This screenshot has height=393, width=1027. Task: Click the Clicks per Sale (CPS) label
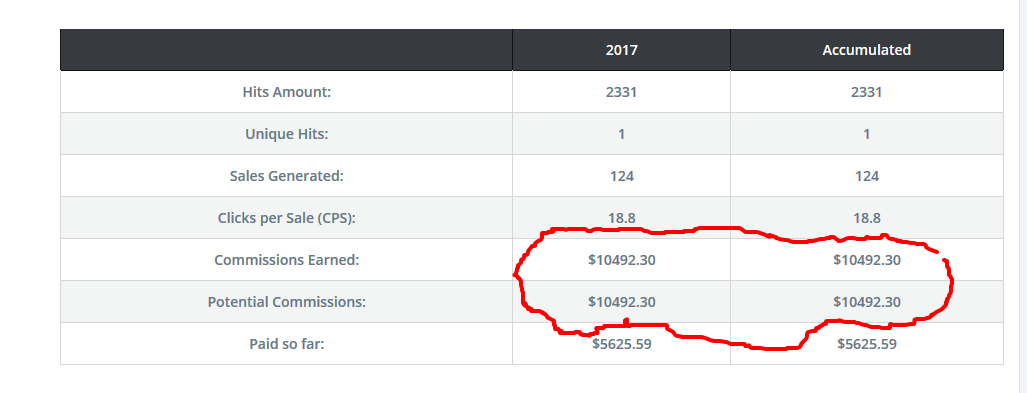[287, 217]
